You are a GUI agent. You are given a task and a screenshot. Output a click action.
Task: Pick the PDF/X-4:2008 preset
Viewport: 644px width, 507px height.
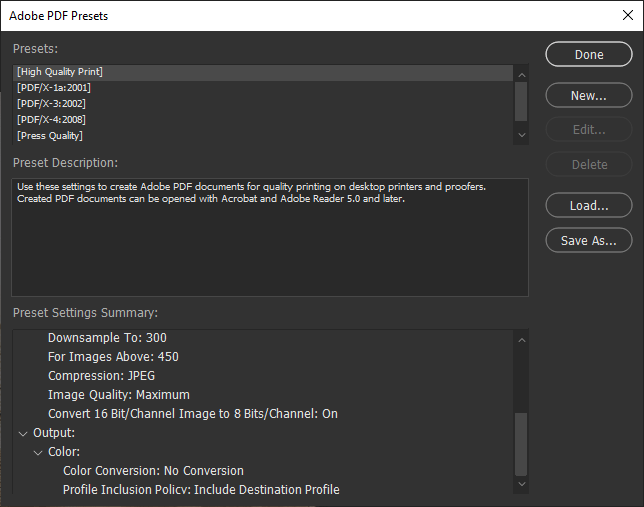pyautogui.click(x=54, y=120)
